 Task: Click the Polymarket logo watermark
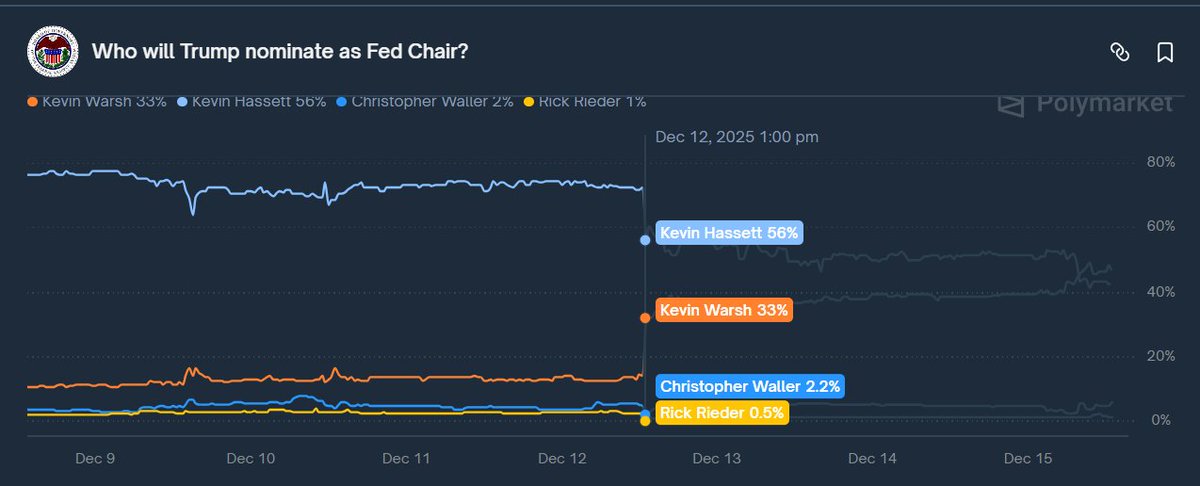1084,103
